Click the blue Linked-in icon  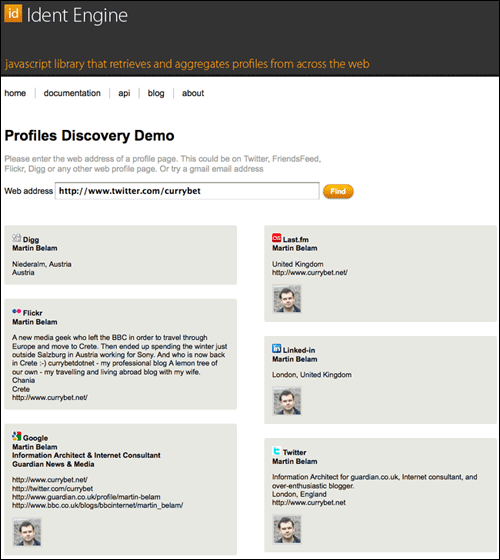point(276,348)
